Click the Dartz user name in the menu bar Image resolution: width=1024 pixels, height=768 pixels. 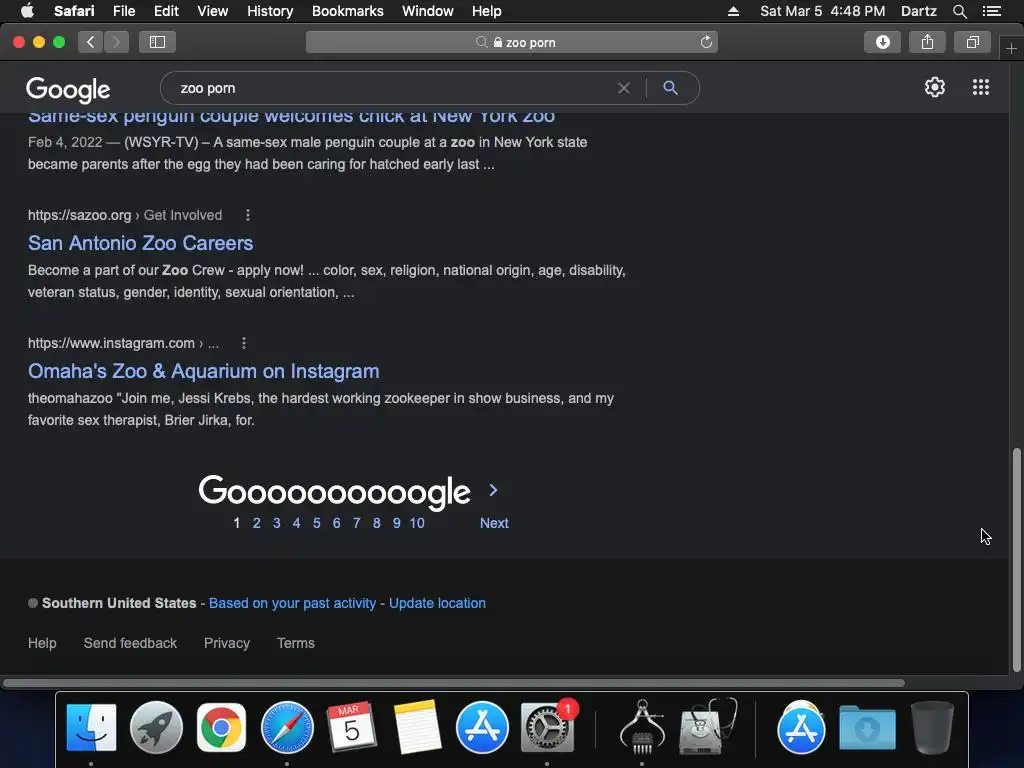tap(918, 11)
